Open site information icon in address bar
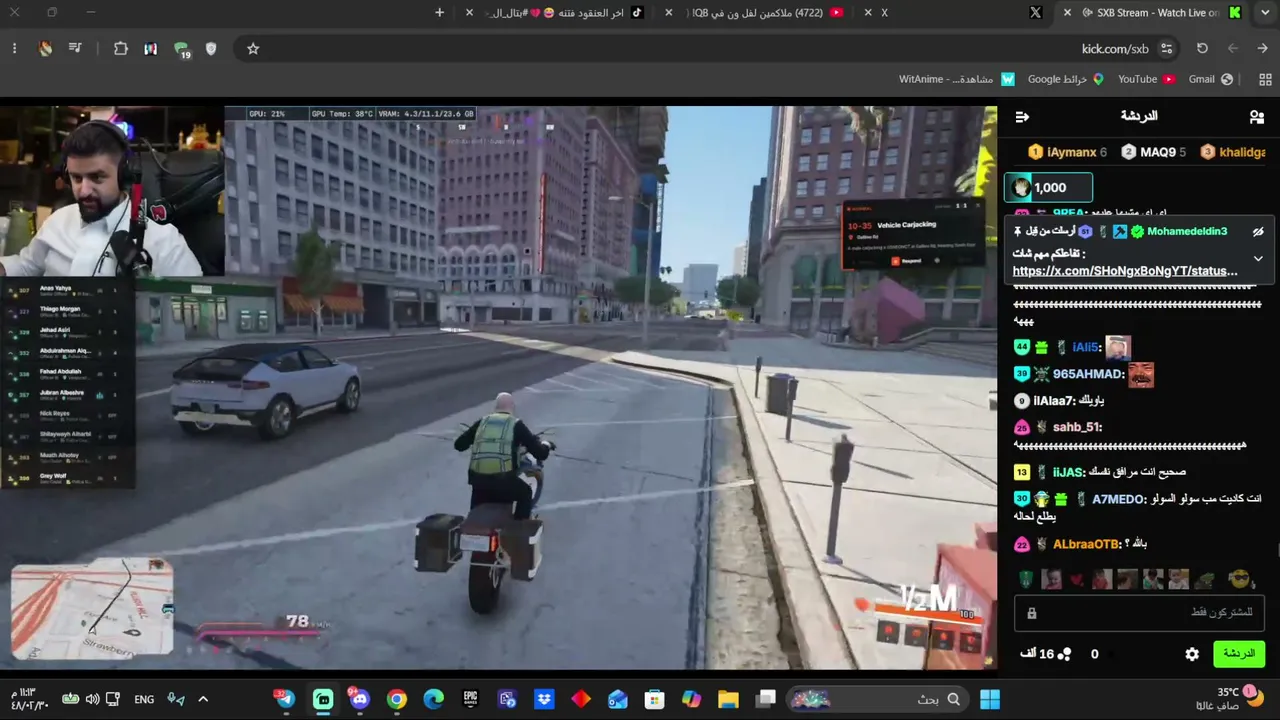This screenshot has width=1280, height=720. point(1166,49)
